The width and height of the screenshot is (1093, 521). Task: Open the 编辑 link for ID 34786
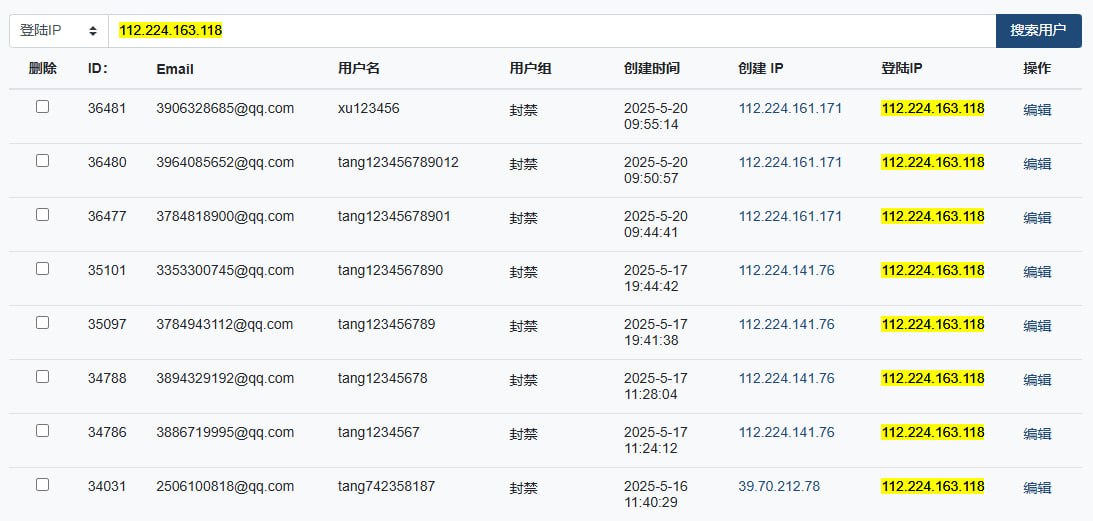click(1037, 433)
